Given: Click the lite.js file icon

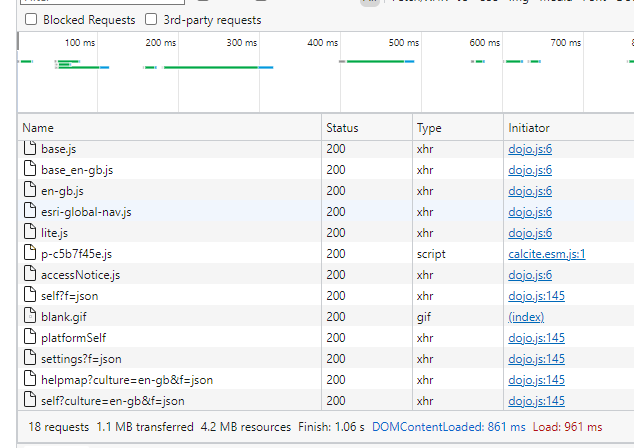Looking at the screenshot, I should [x=29, y=233].
